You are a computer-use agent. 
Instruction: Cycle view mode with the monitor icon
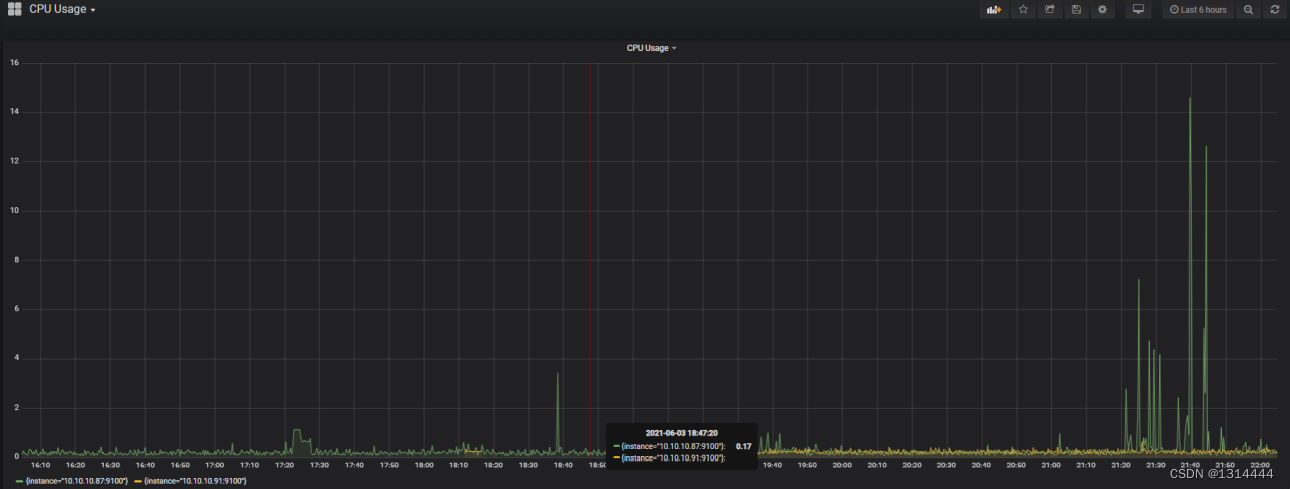pyautogui.click(x=1137, y=9)
